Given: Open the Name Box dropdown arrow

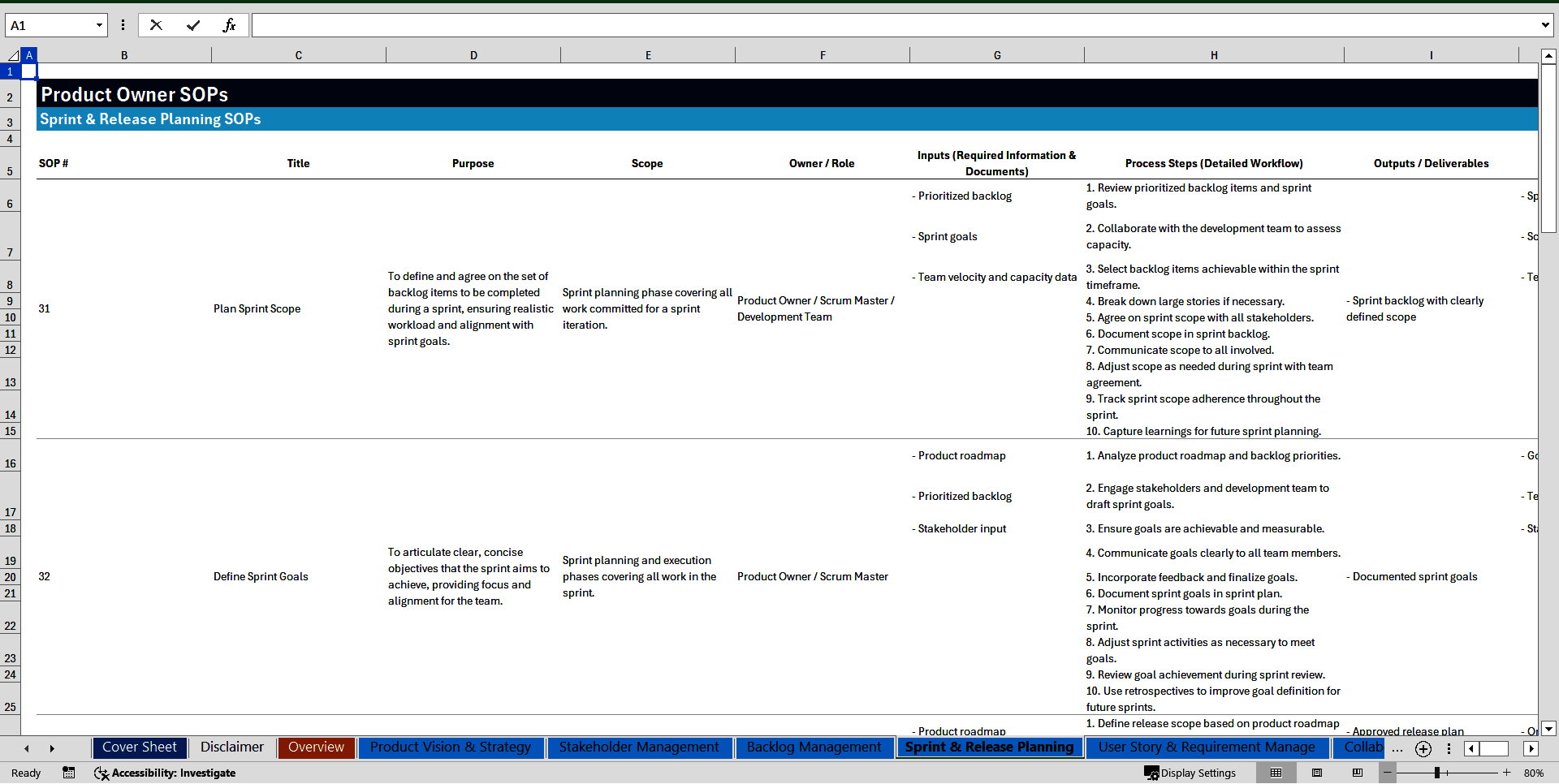Looking at the screenshot, I should point(99,25).
